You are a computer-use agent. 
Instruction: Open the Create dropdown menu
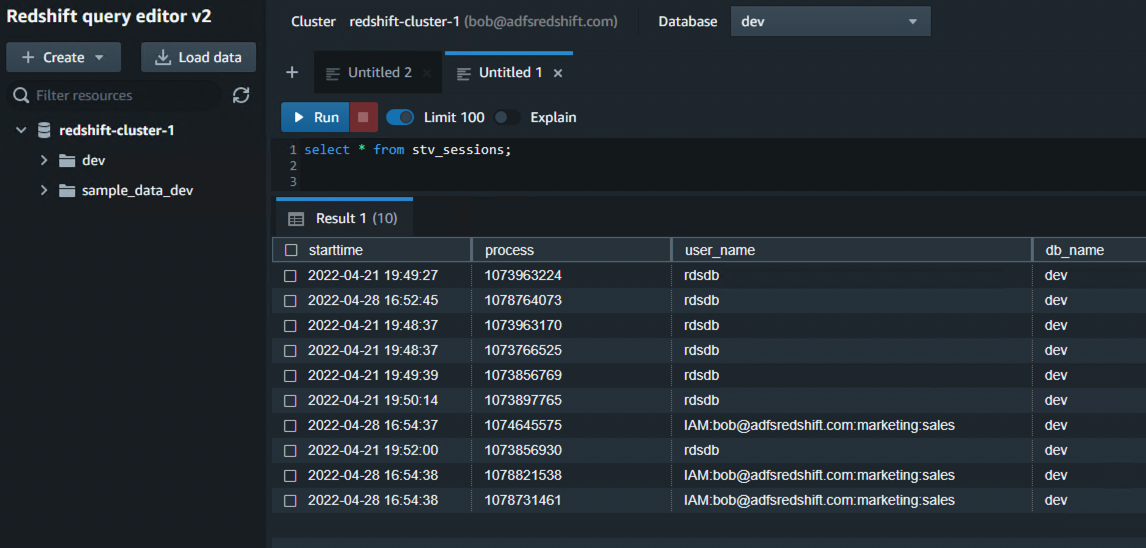64,57
